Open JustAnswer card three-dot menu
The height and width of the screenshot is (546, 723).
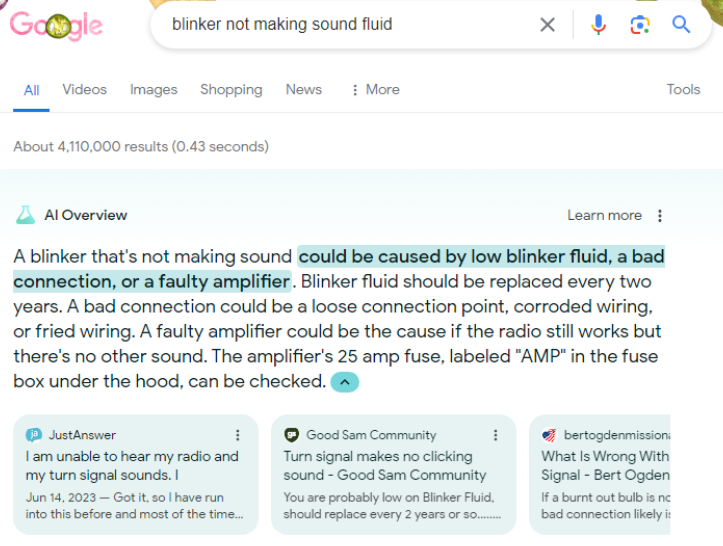click(x=237, y=435)
